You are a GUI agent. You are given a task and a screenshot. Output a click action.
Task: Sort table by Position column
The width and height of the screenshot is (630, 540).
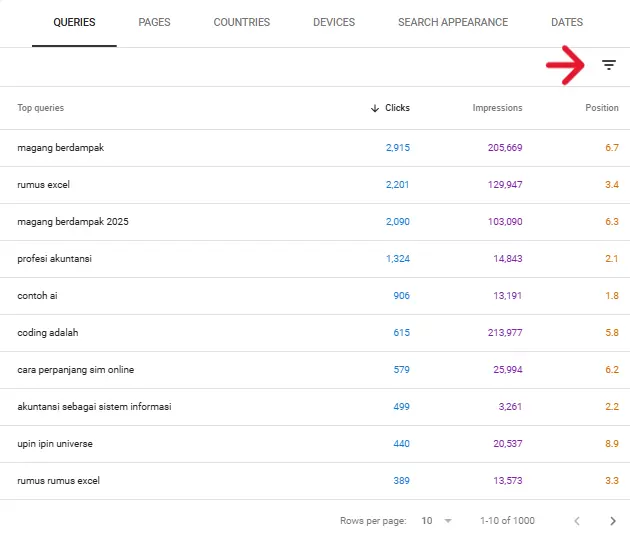click(x=601, y=108)
